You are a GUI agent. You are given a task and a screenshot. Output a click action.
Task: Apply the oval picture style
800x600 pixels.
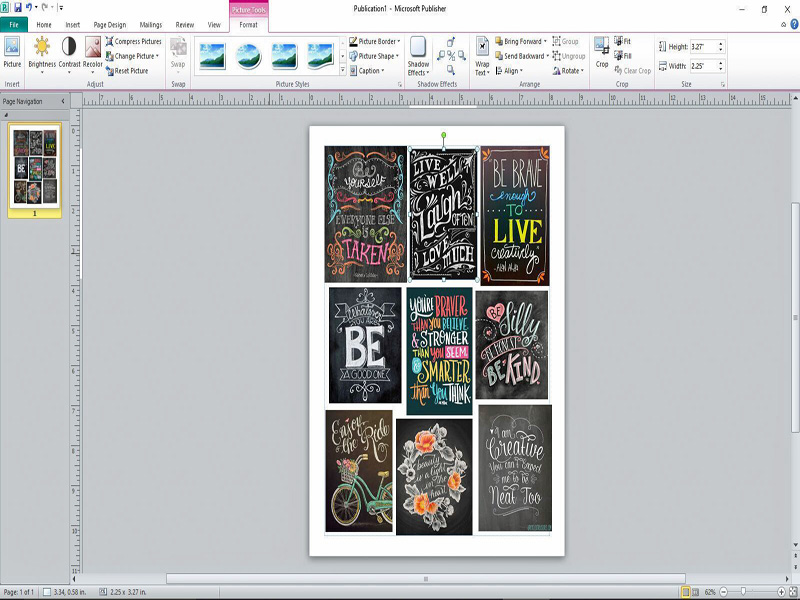tap(248, 56)
